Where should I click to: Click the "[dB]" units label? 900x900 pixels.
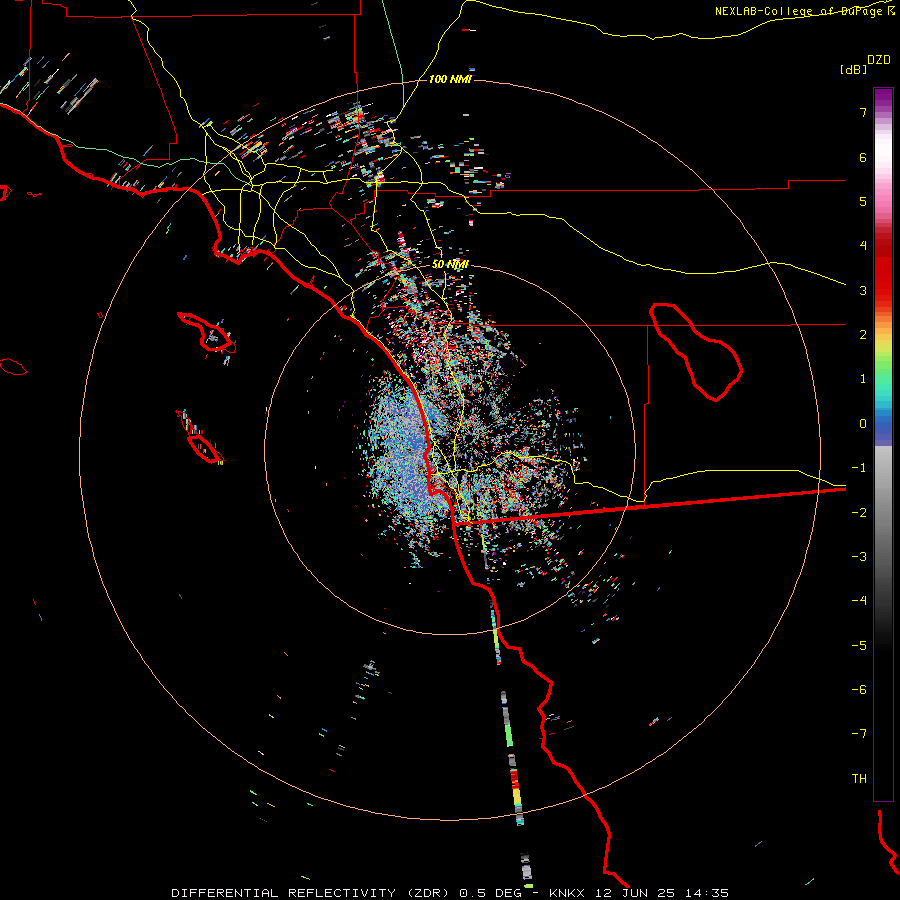click(853, 69)
